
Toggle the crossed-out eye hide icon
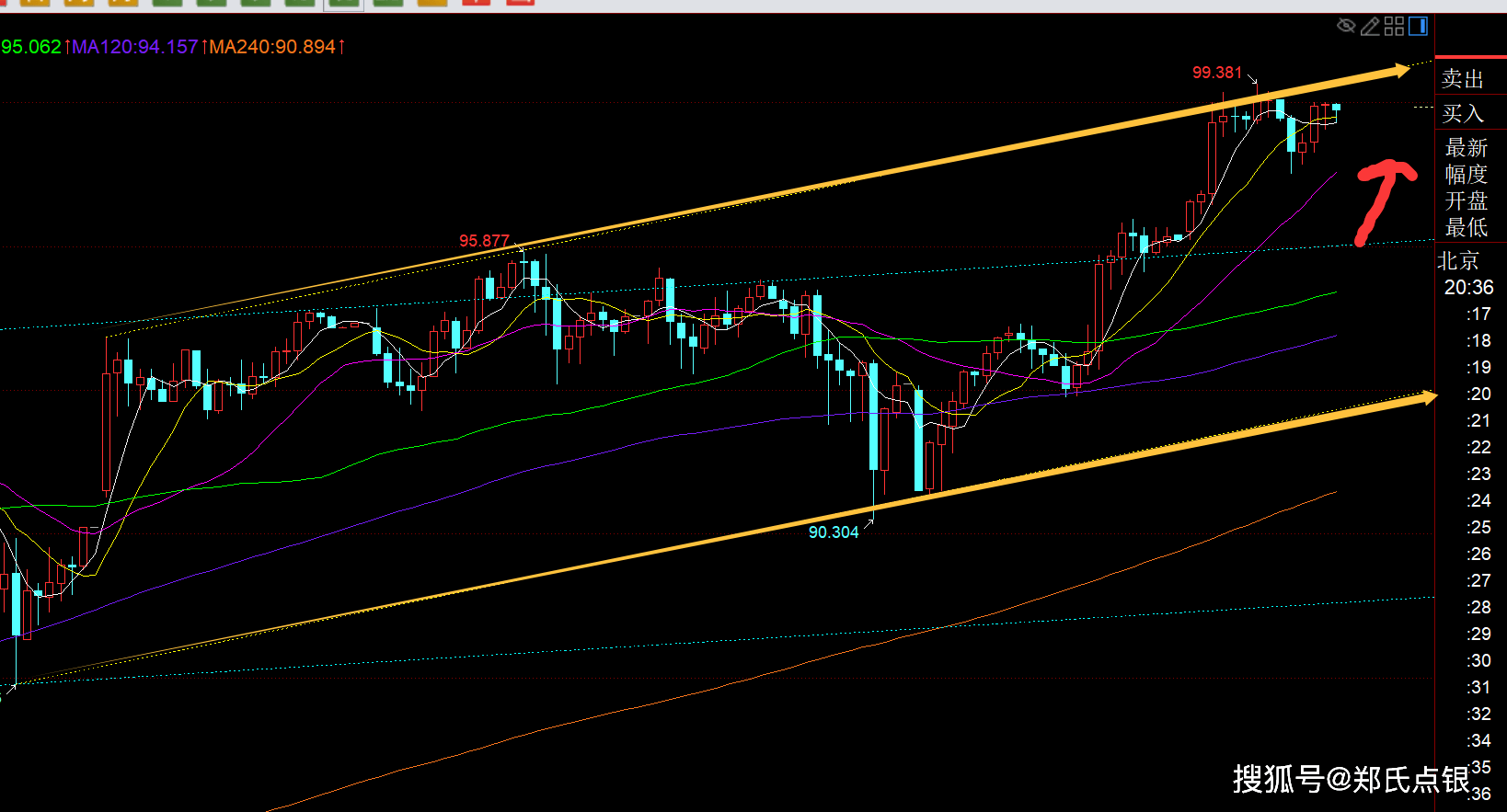(x=1346, y=26)
